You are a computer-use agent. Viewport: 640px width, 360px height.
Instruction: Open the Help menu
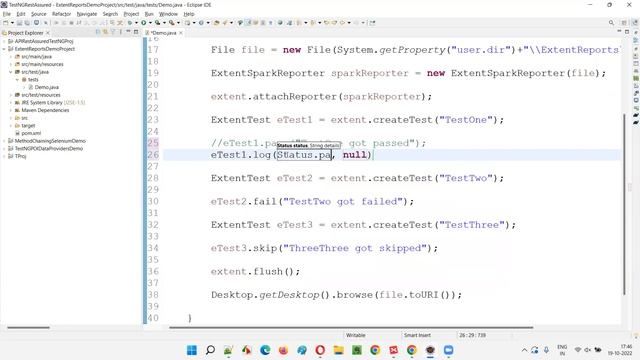click(x=189, y=14)
